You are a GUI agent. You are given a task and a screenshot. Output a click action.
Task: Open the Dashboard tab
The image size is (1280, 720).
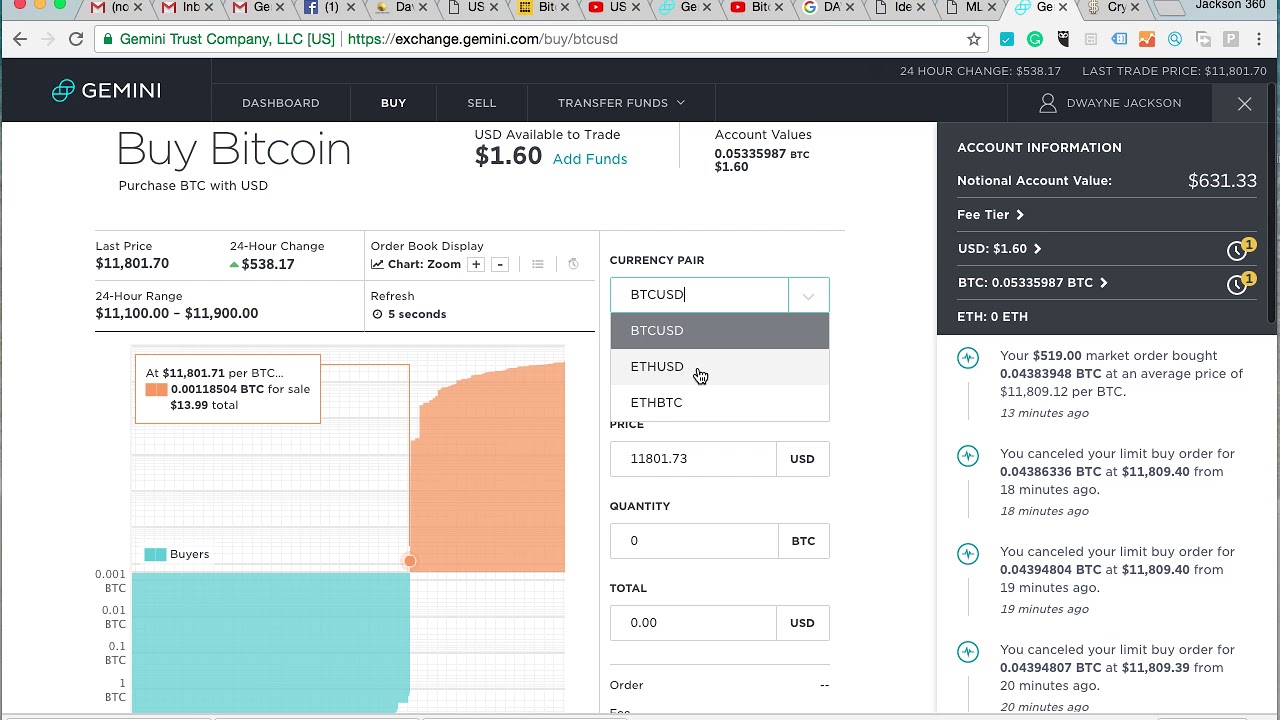pyautogui.click(x=281, y=103)
